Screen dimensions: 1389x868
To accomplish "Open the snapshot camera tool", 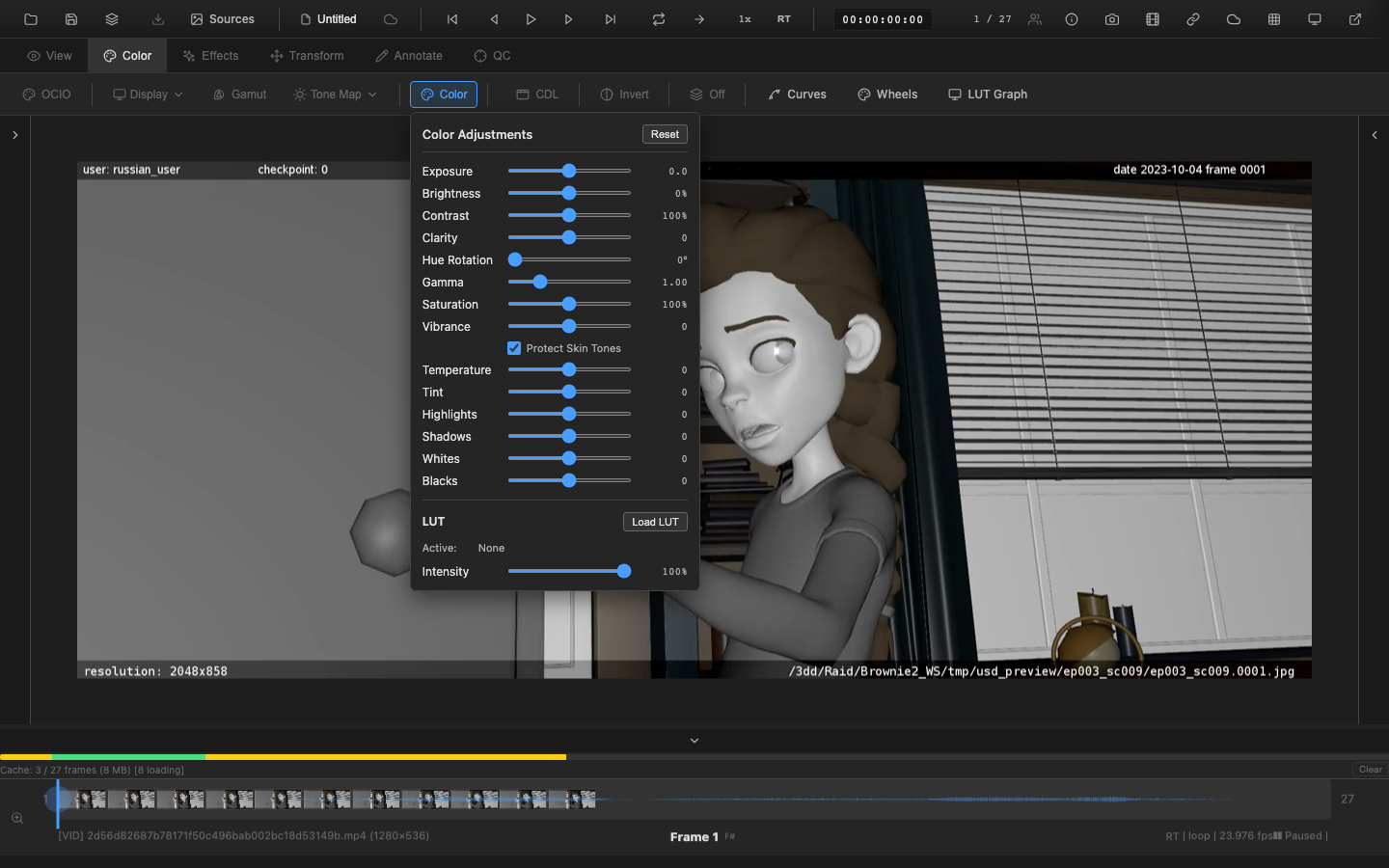I will click(1112, 18).
